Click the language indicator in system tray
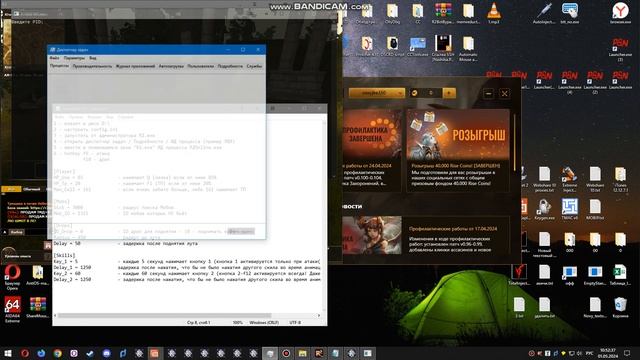The image size is (640, 360). coord(589,353)
